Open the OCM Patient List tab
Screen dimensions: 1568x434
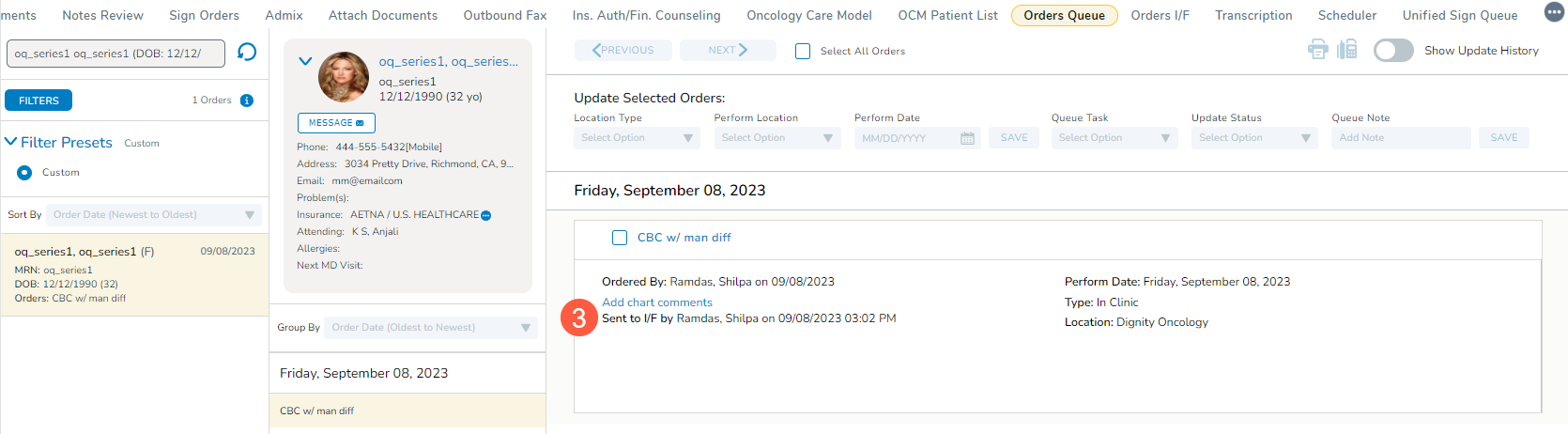pos(947,15)
